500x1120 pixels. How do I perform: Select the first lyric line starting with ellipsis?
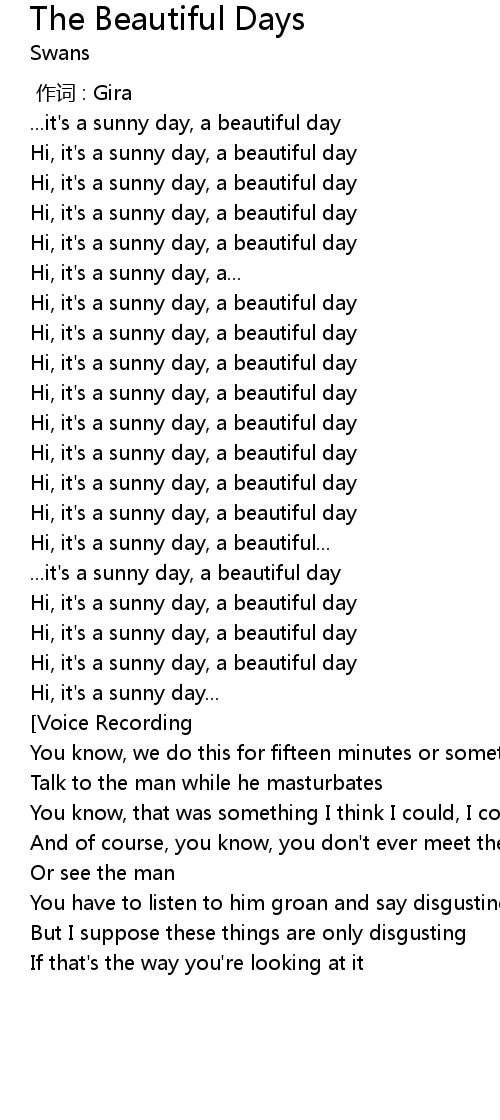pos(186,124)
